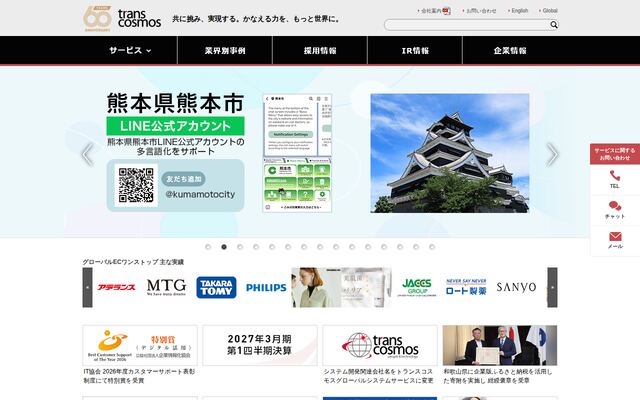Open the 企業情報 menu
Viewport: 640px width, 400px height.
tap(510, 50)
